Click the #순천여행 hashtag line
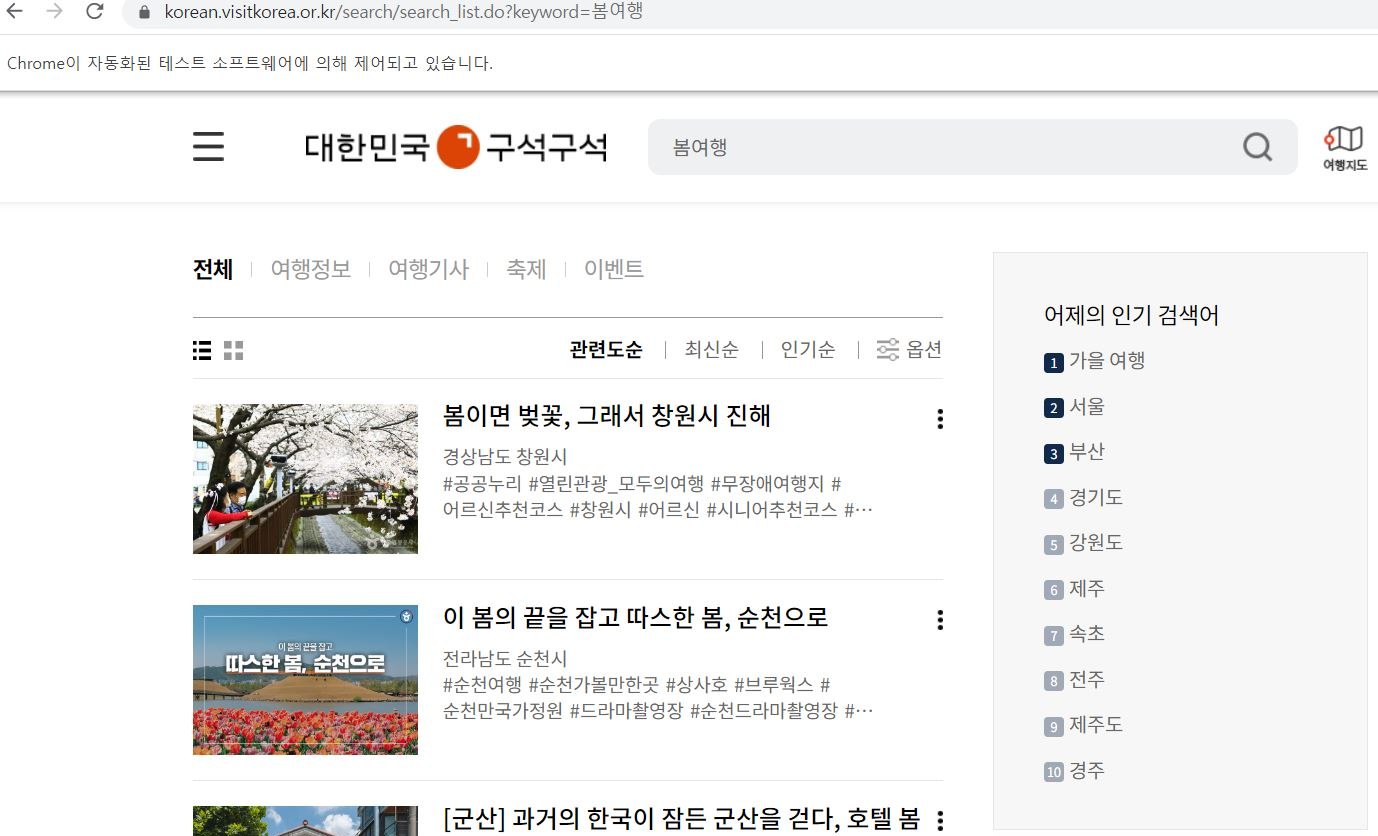The image size is (1378, 836). point(637,685)
